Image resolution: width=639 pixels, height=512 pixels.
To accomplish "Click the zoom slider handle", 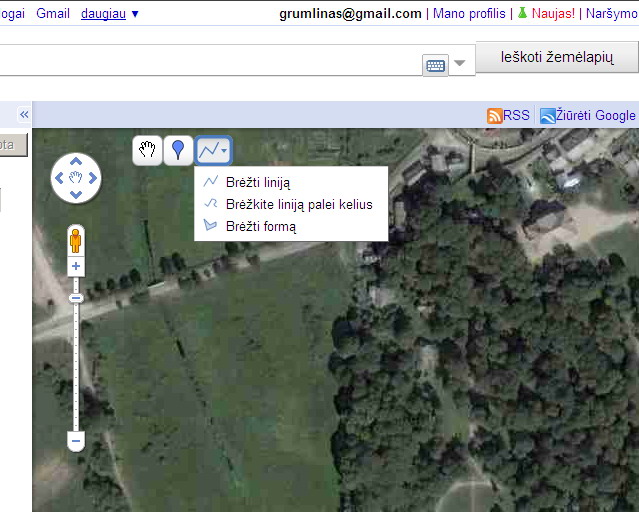I will tap(75, 298).
